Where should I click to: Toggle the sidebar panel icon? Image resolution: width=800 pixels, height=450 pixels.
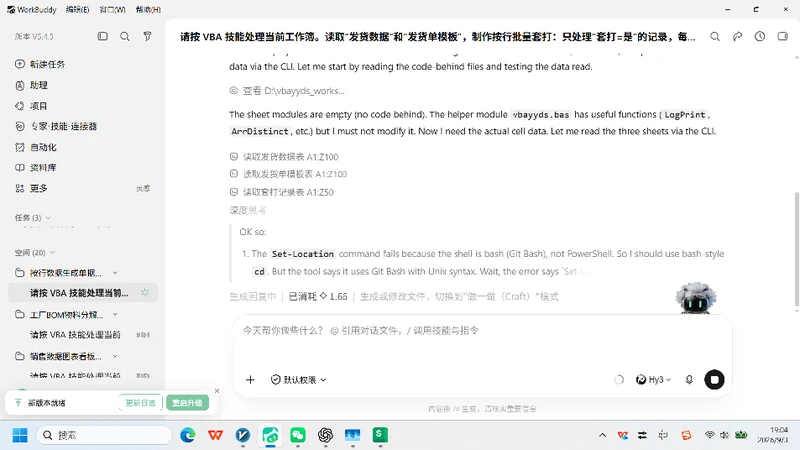[x=103, y=36]
